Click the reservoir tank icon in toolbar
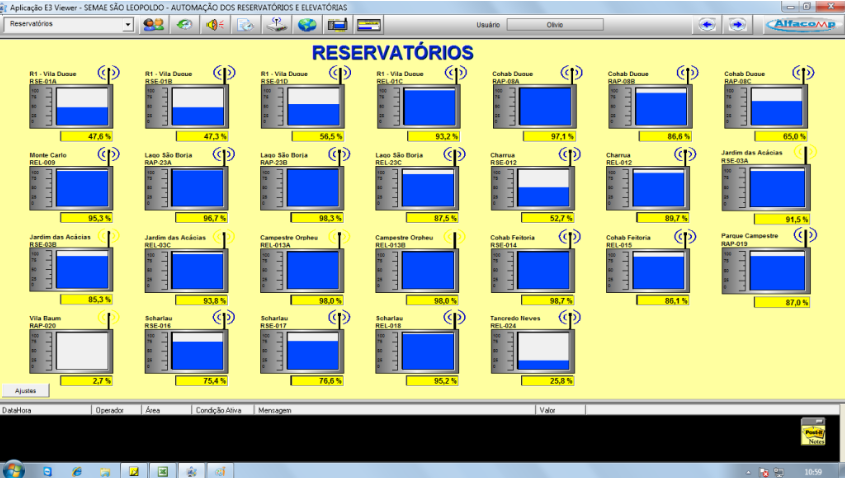 (x=338, y=24)
